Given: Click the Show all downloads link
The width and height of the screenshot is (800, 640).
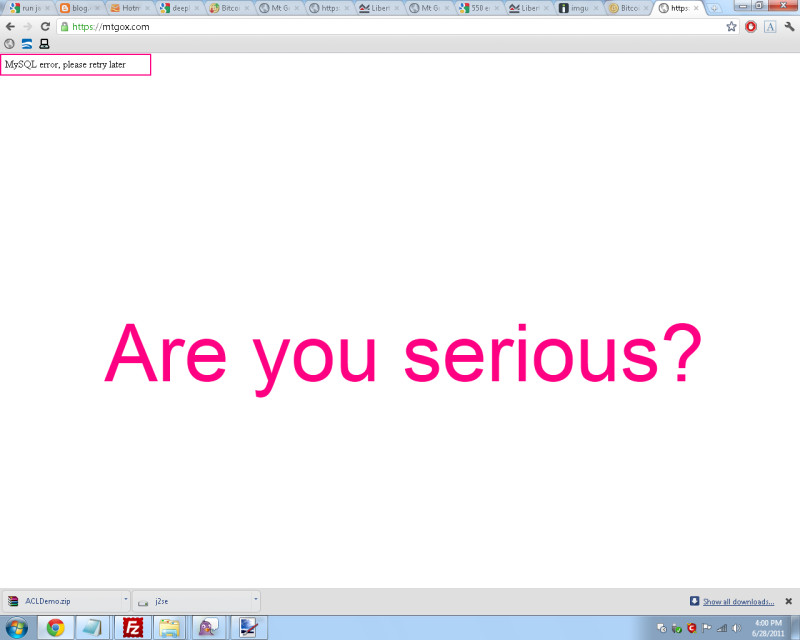Looking at the screenshot, I should (x=738, y=602).
